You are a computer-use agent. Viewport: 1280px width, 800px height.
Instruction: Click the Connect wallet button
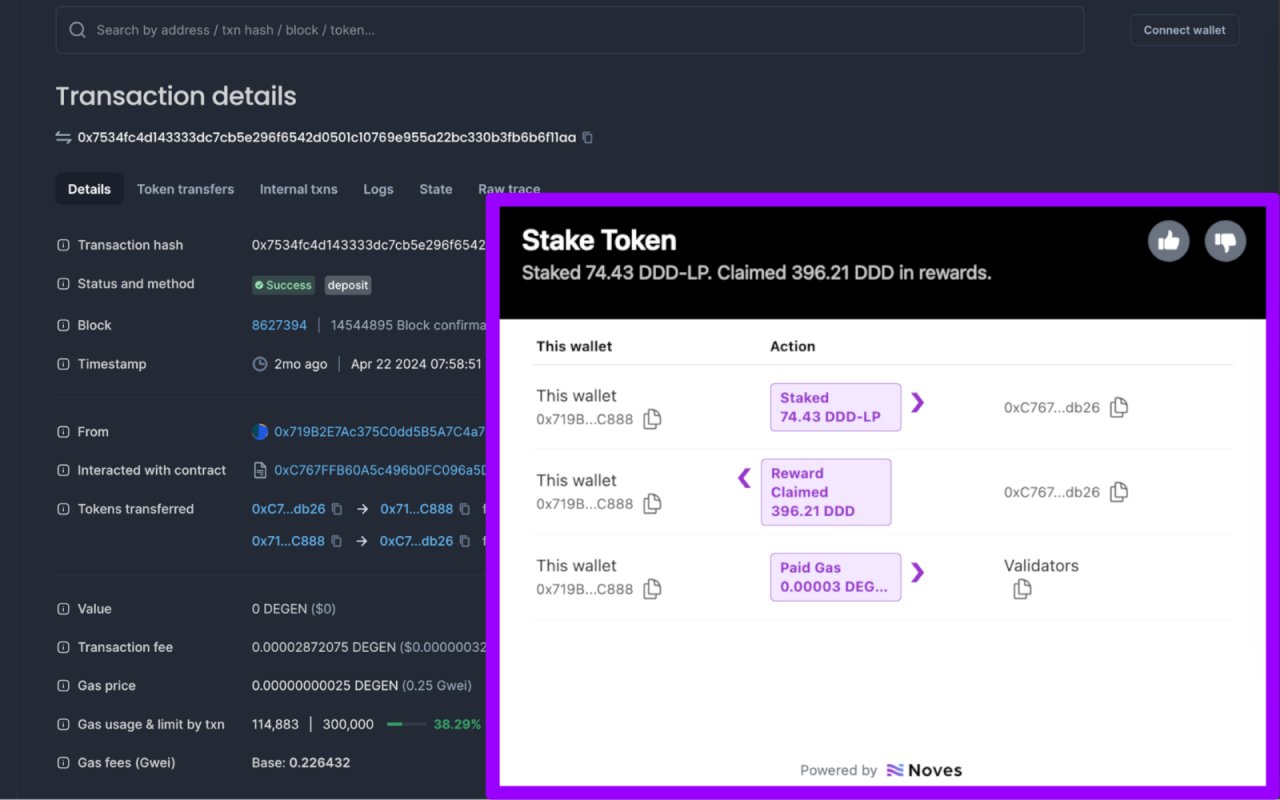[x=1185, y=30]
